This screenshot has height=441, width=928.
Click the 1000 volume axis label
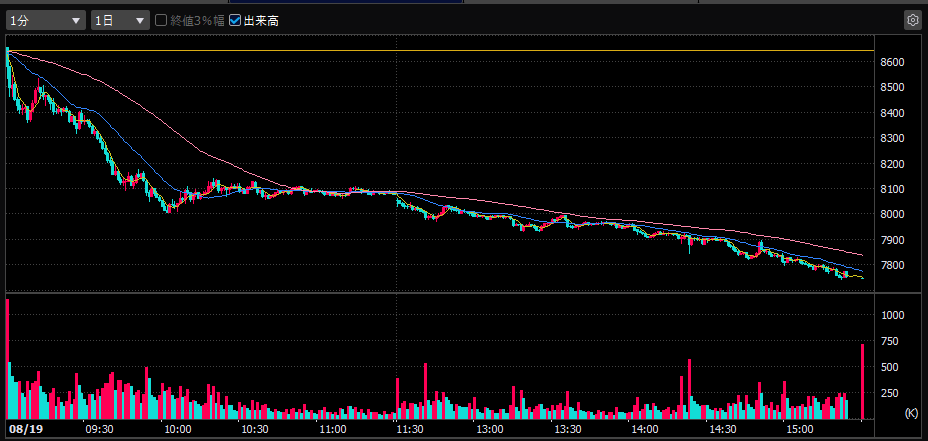(892, 316)
